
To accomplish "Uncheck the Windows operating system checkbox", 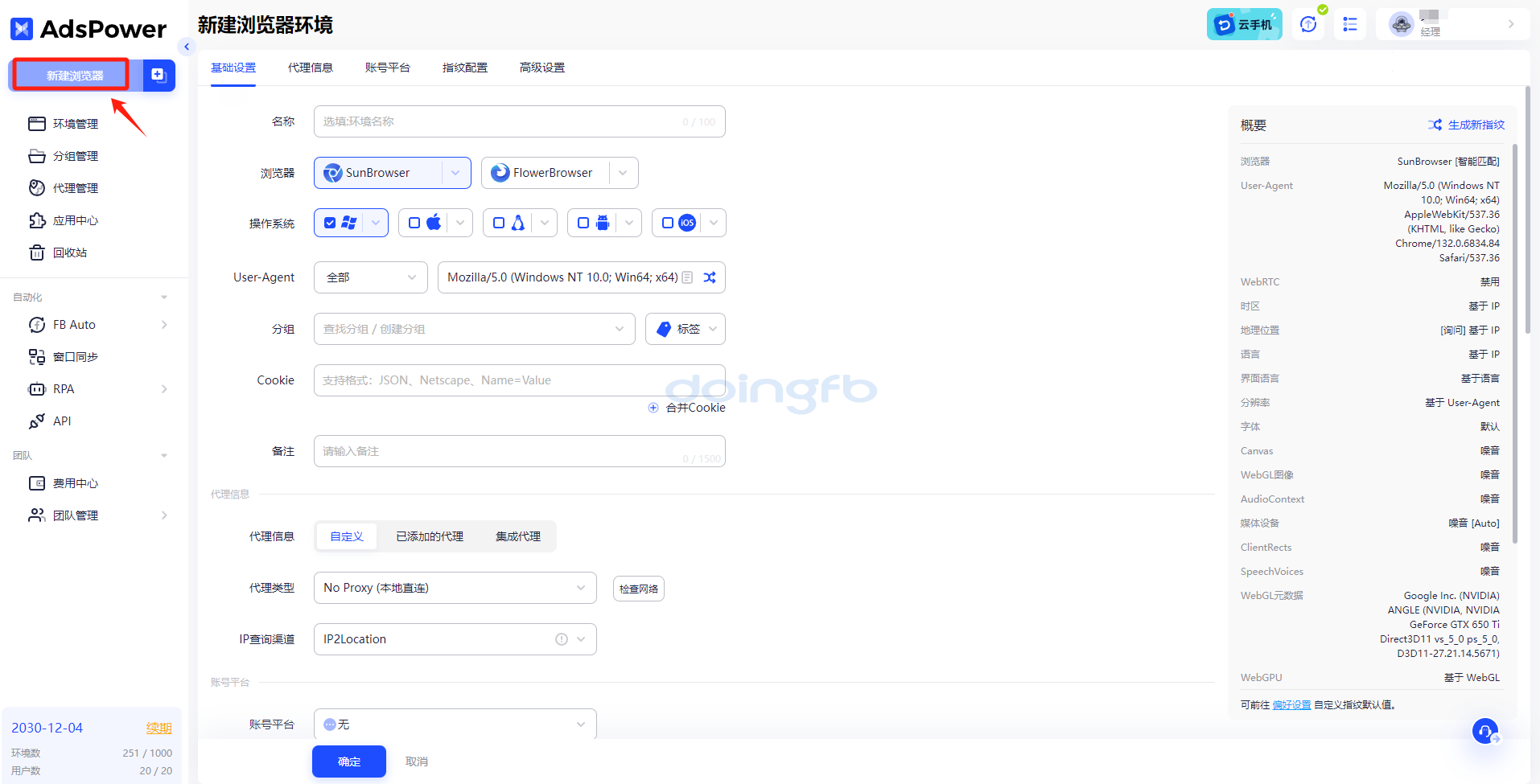I will 330,223.
